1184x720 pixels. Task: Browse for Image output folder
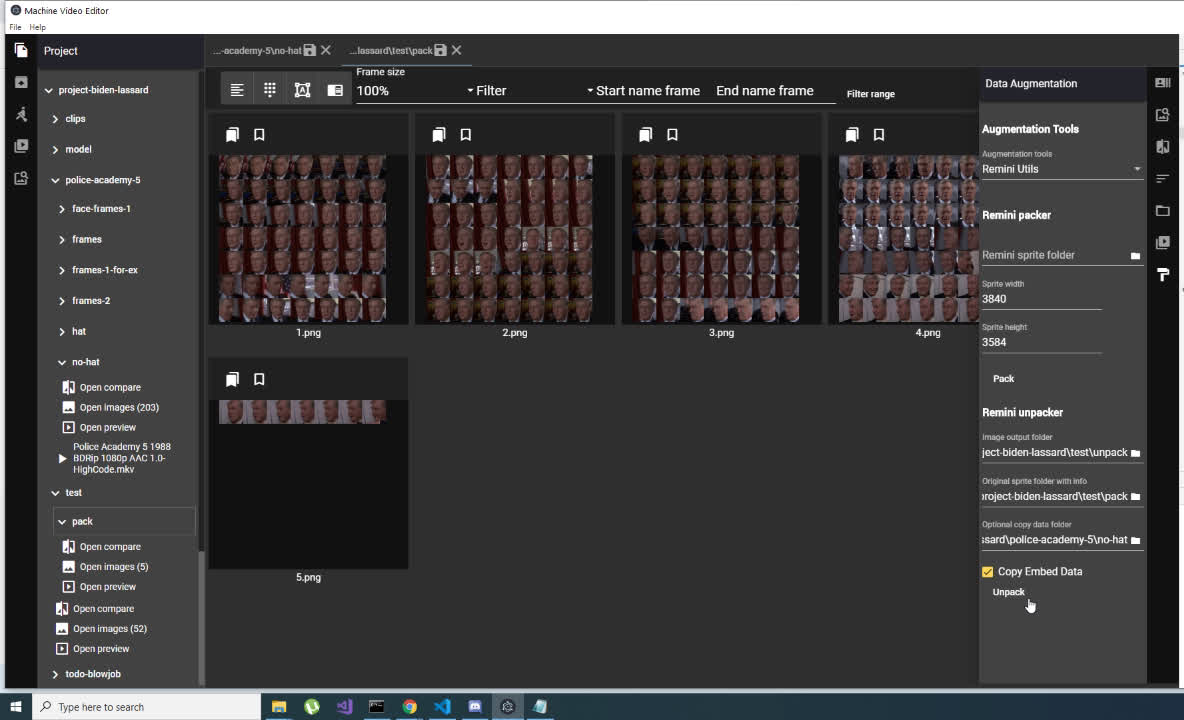tap(1135, 453)
